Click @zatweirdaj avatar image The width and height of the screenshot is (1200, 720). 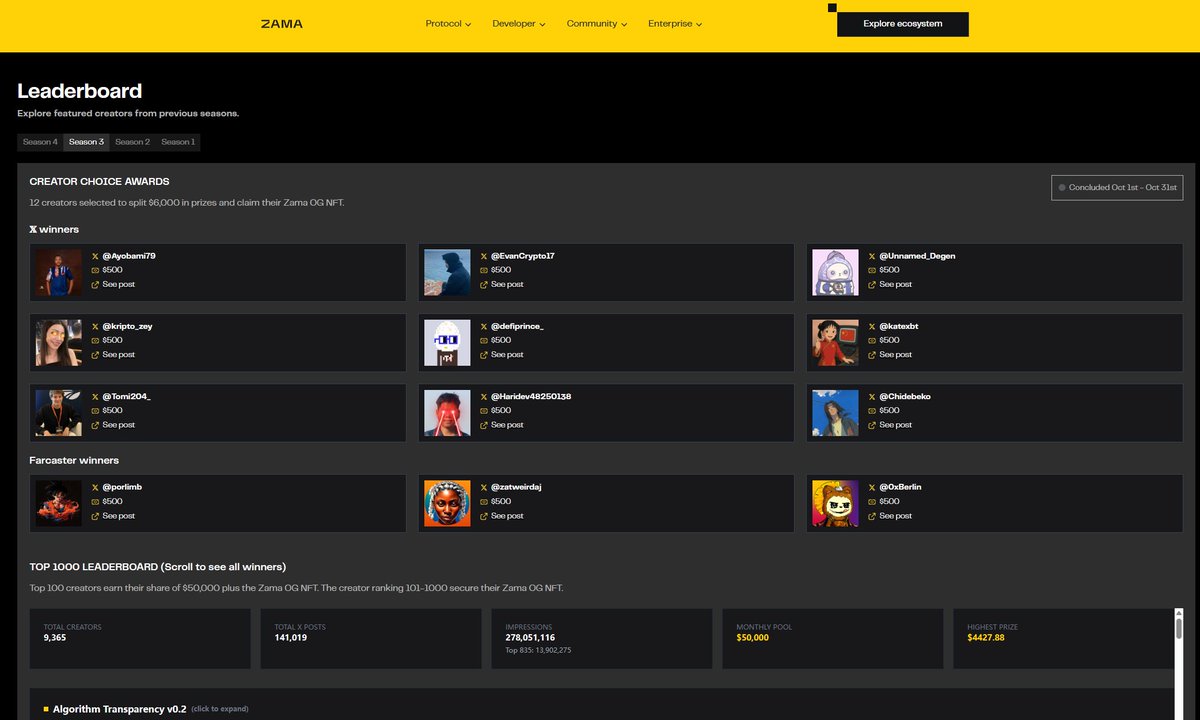tap(447, 504)
